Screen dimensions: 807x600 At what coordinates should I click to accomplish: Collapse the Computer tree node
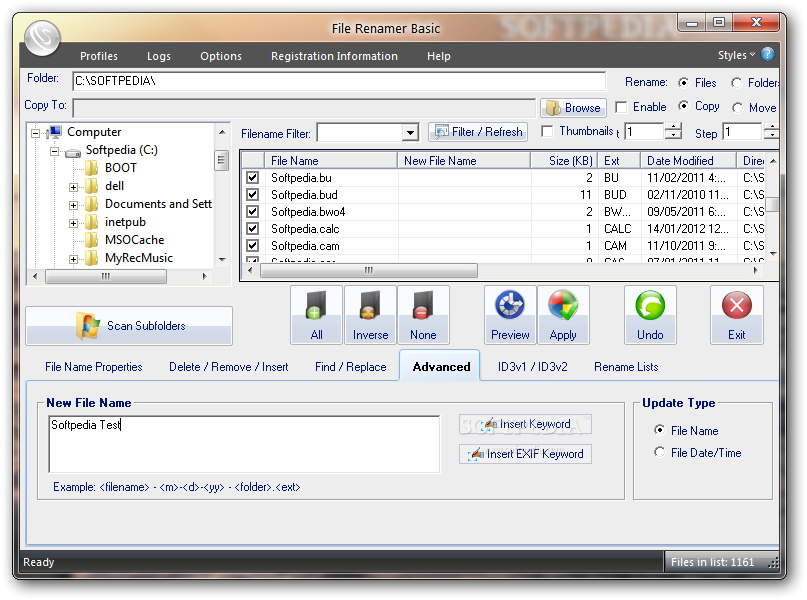(35, 133)
